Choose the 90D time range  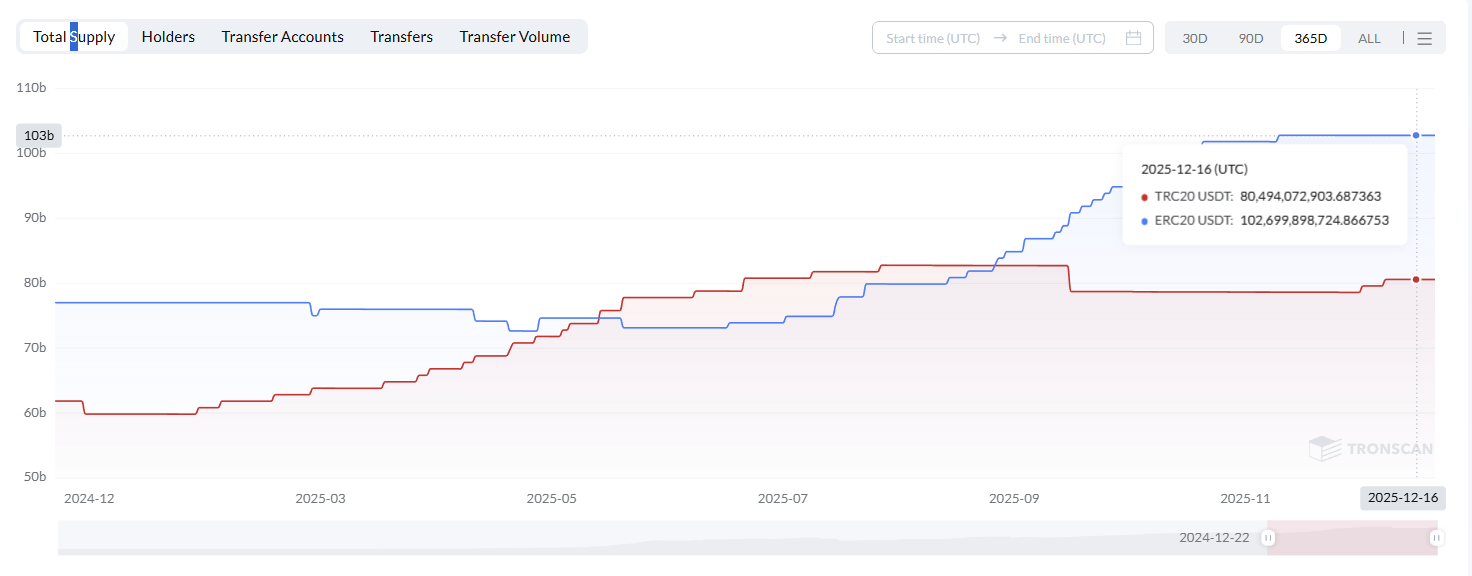point(1251,38)
